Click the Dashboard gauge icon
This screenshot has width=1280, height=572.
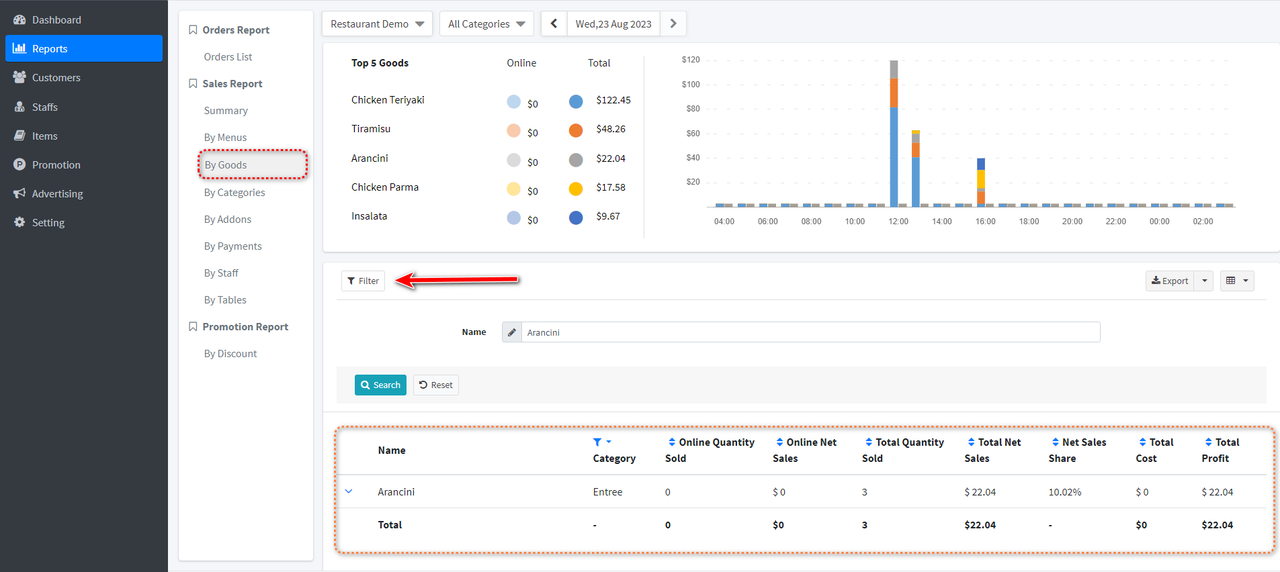pyautogui.click(x=20, y=20)
